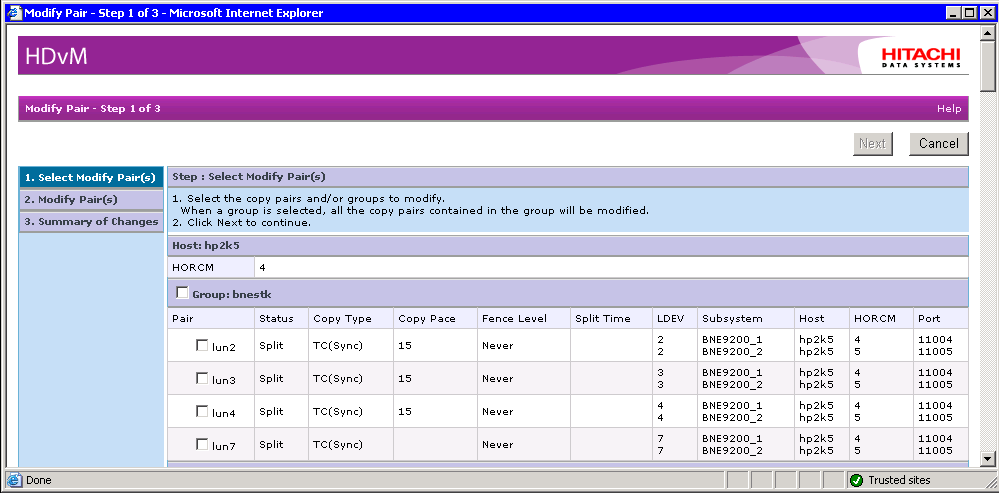Click the Next button
The height and width of the screenshot is (493, 999).
[872, 144]
